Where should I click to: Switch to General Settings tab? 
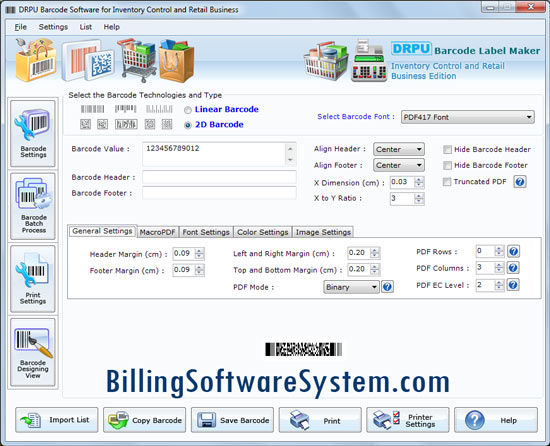[x=102, y=231]
